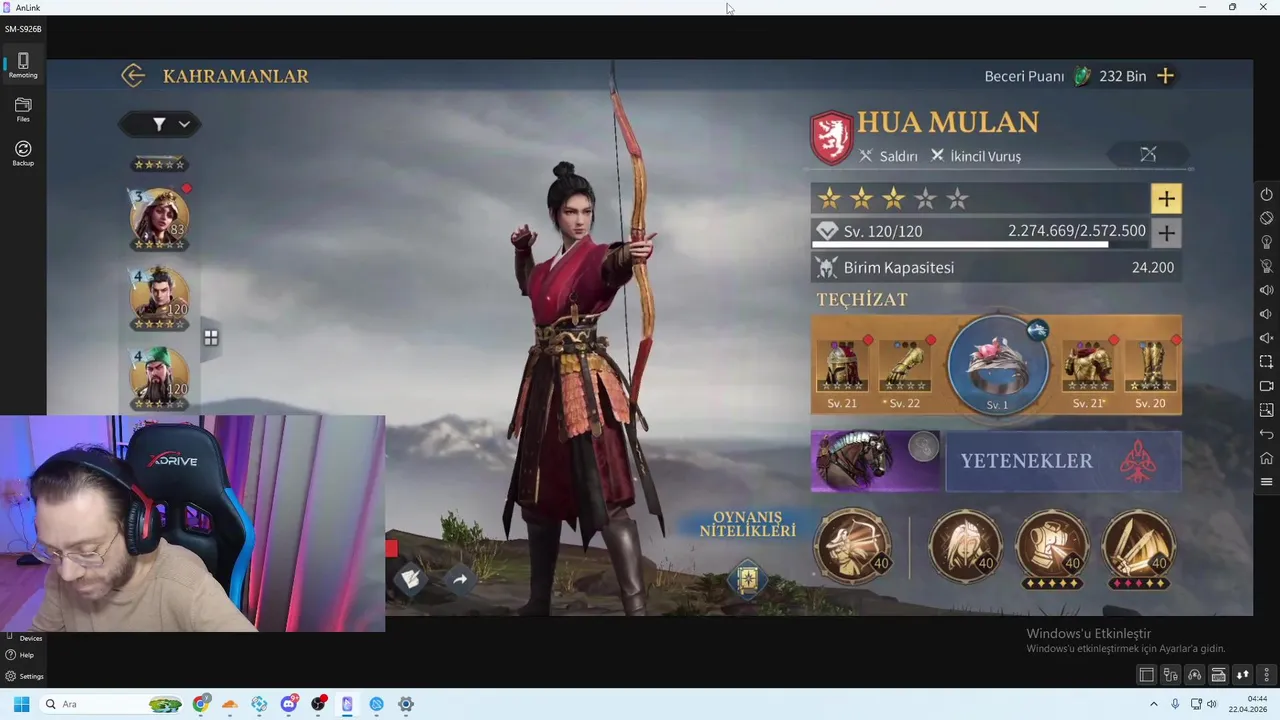Click the green Beceri Puanı gem icon
Viewport: 1280px width, 720px height.
pos(1082,76)
